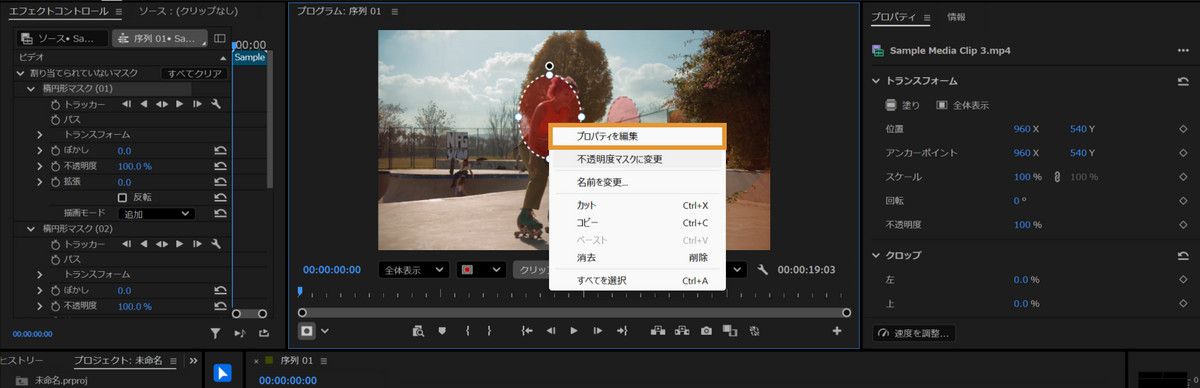
Task: Go to Out point in Program monitor
Action: (x=622, y=330)
